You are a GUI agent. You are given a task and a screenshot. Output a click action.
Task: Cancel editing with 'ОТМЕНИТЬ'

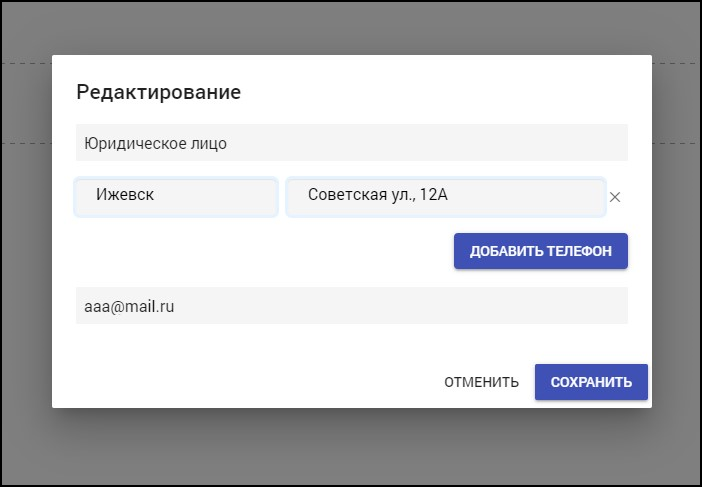click(481, 382)
